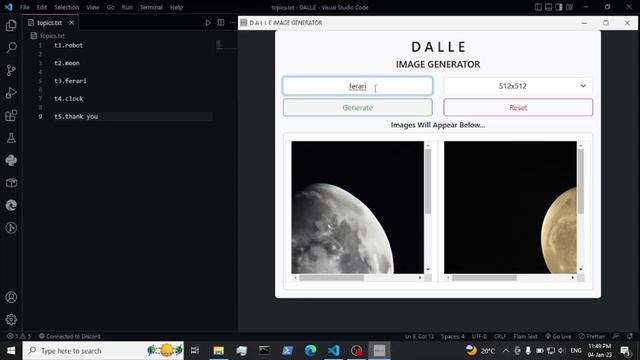The width and height of the screenshot is (640, 360).
Task: Open the box-shaped icon below the Python icon
Action: (11, 183)
